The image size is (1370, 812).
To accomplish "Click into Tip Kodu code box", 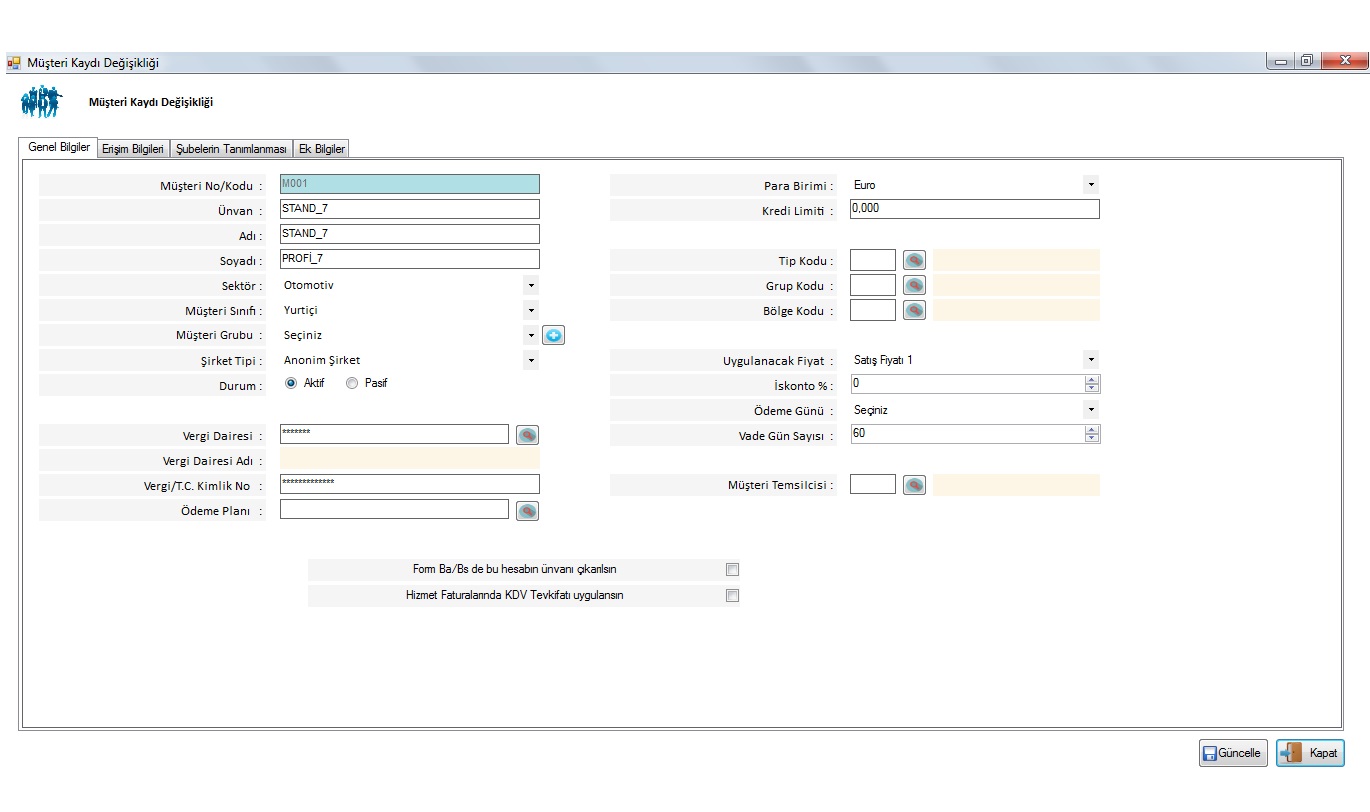I will click(873, 260).
